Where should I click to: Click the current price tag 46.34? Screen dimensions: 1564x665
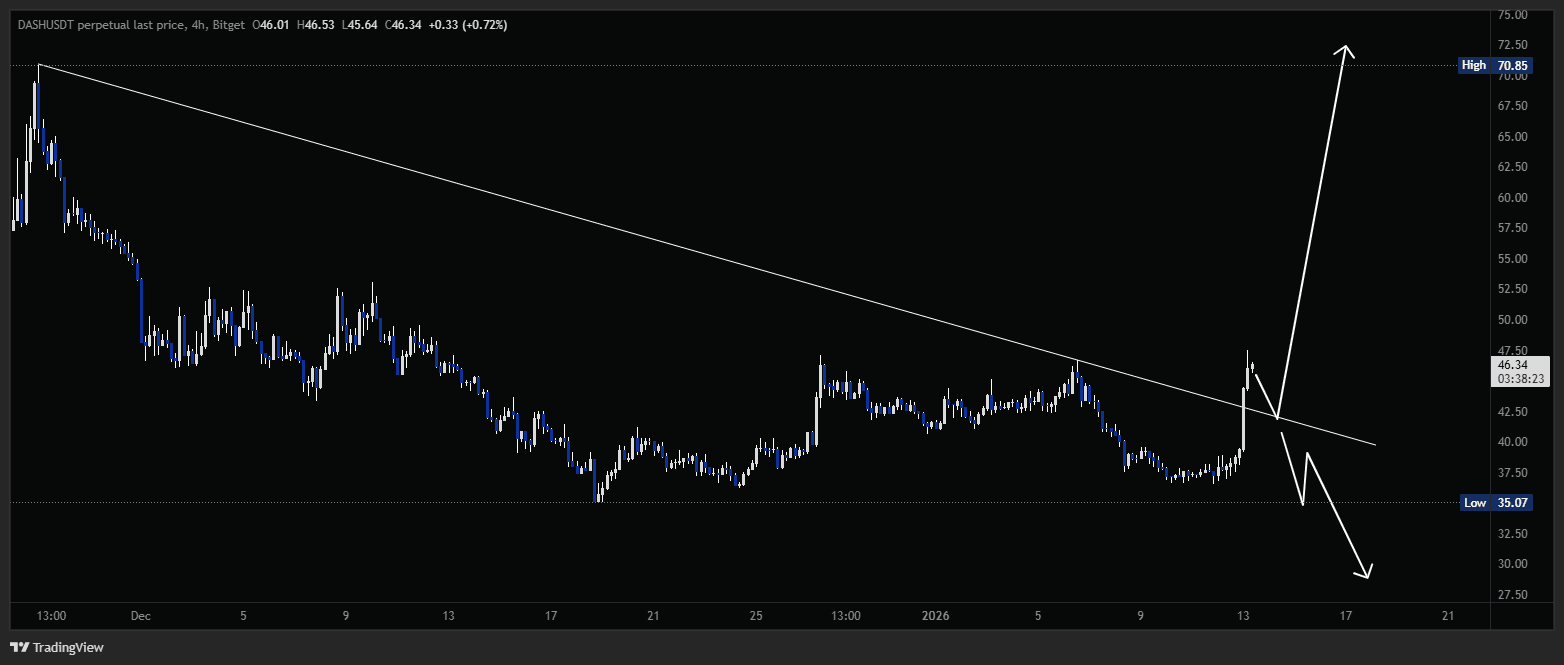pyautogui.click(x=1522, y=365)
